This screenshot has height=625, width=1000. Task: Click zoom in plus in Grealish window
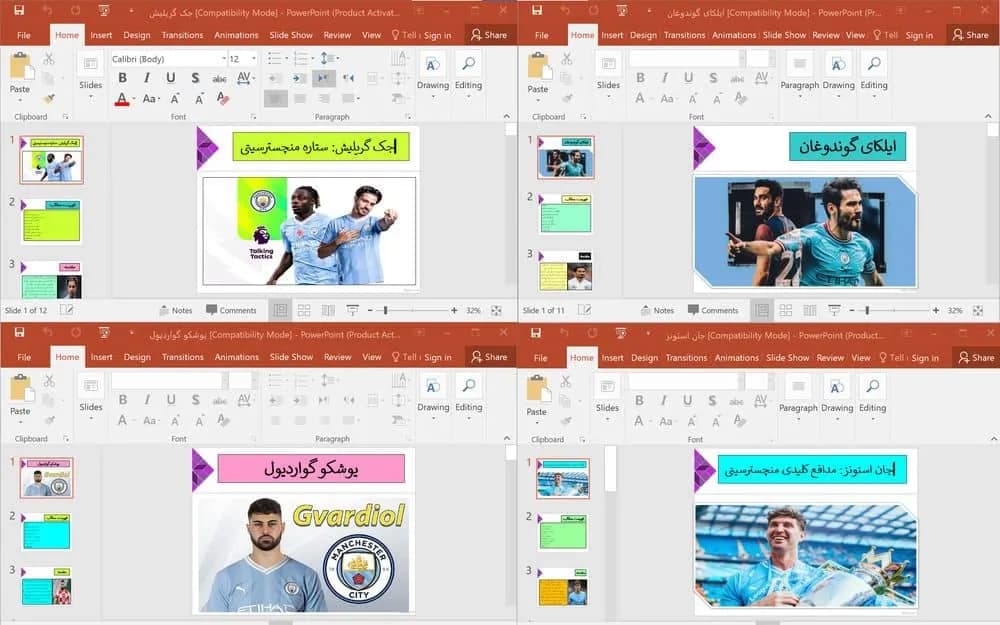point(454,310)
